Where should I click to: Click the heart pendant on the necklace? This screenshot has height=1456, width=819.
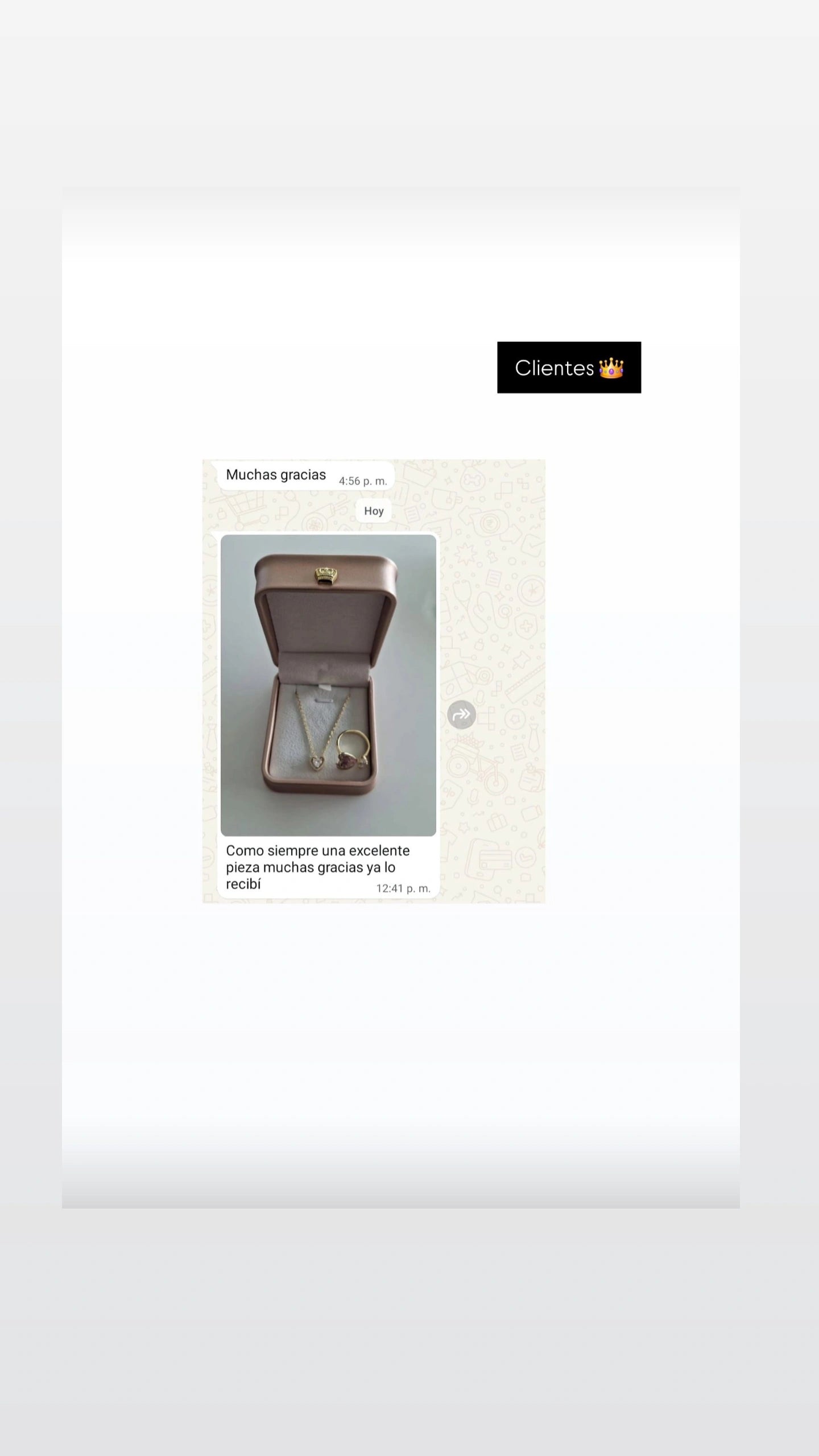click(x=315, y=762)
